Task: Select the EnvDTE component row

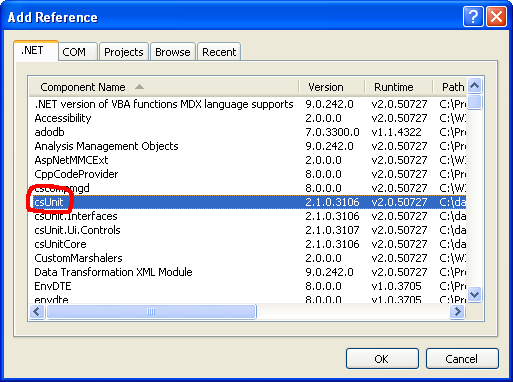Action: point(247,286)
